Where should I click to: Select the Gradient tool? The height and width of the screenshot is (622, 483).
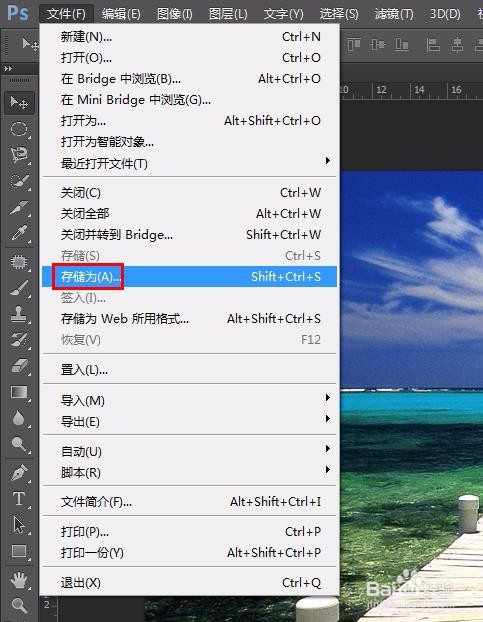(x=19, y=392)
